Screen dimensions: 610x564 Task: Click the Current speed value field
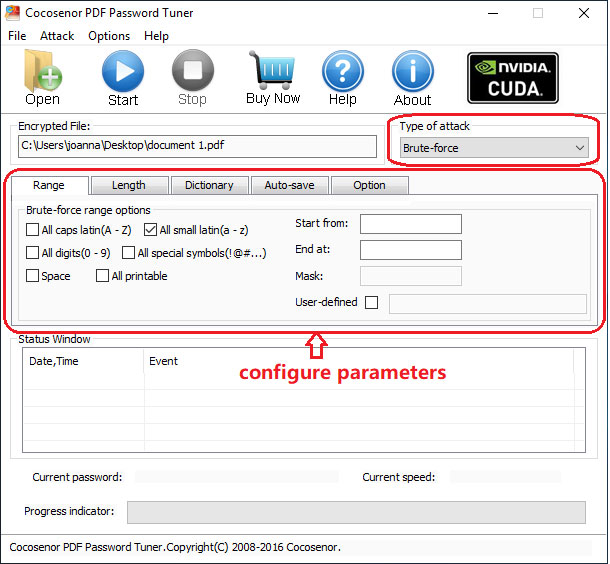click(505, 477)
